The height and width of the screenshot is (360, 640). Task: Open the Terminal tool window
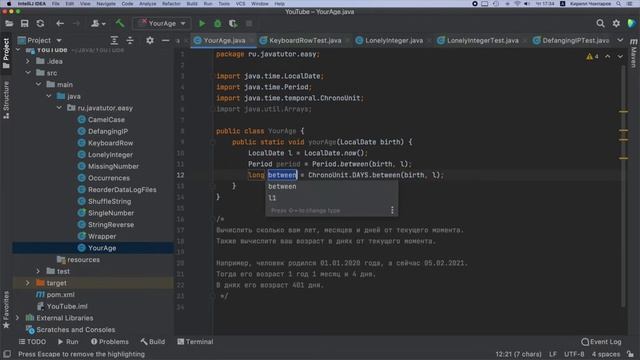195,342
